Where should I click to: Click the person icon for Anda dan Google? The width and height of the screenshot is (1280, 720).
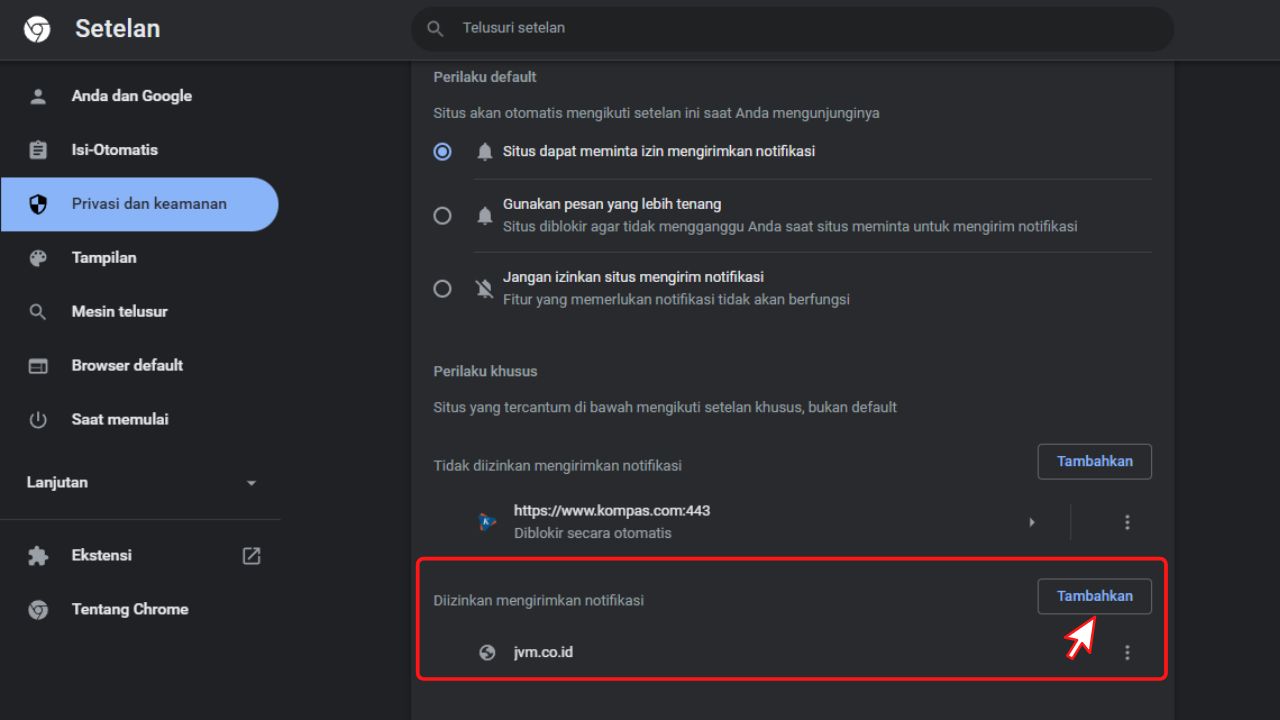click(38, 97)
